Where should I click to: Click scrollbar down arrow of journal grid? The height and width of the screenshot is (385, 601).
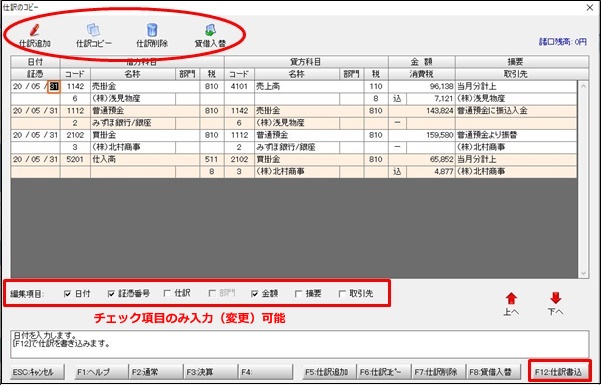pyautogui.click(x=583, y=273)
